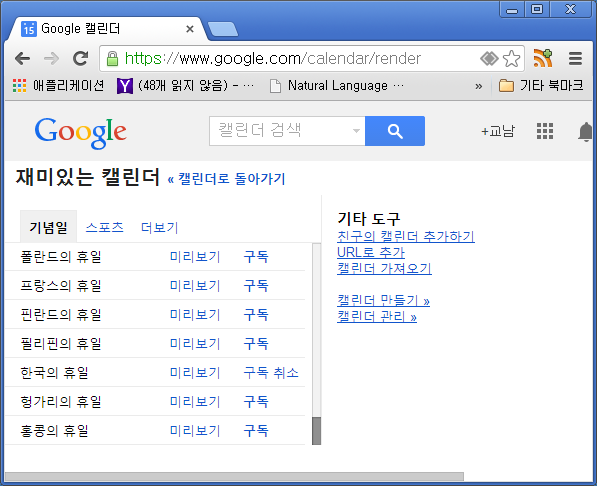Preview 헝가리의 휴일 calendar
Screen dimensions: 597x486
[x=195, y=401]
